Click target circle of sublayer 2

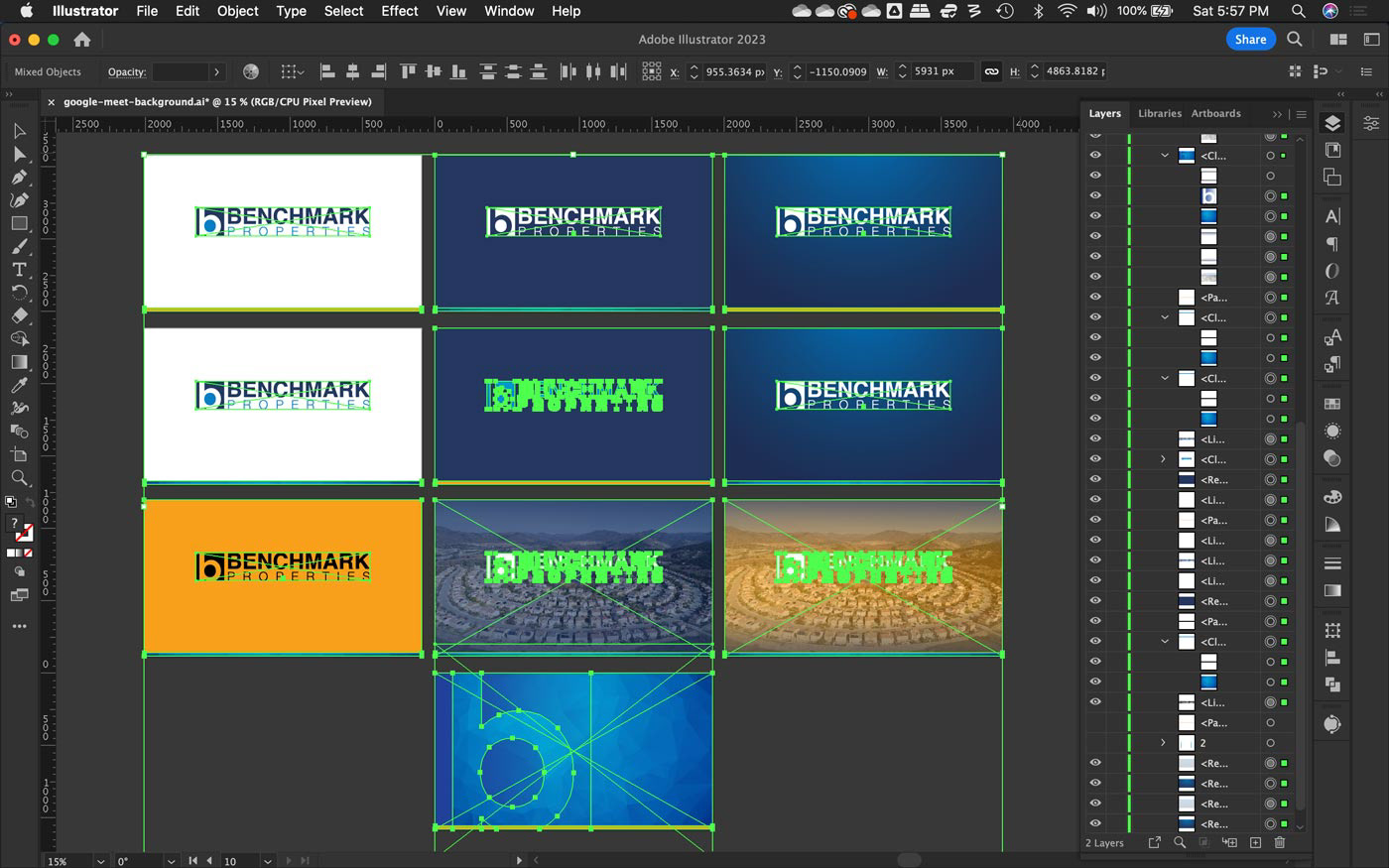pos(1270,743)
